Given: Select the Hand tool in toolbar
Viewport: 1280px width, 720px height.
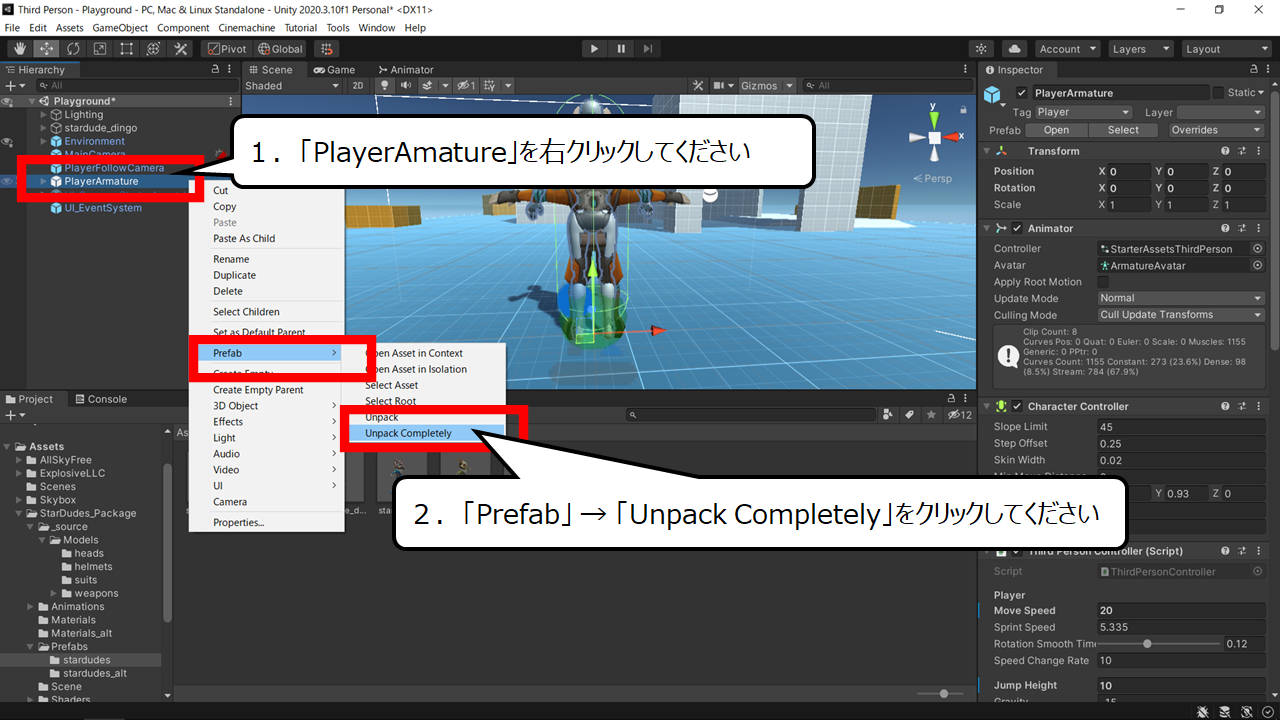Looking at the screenshot, I should (19, 49).
